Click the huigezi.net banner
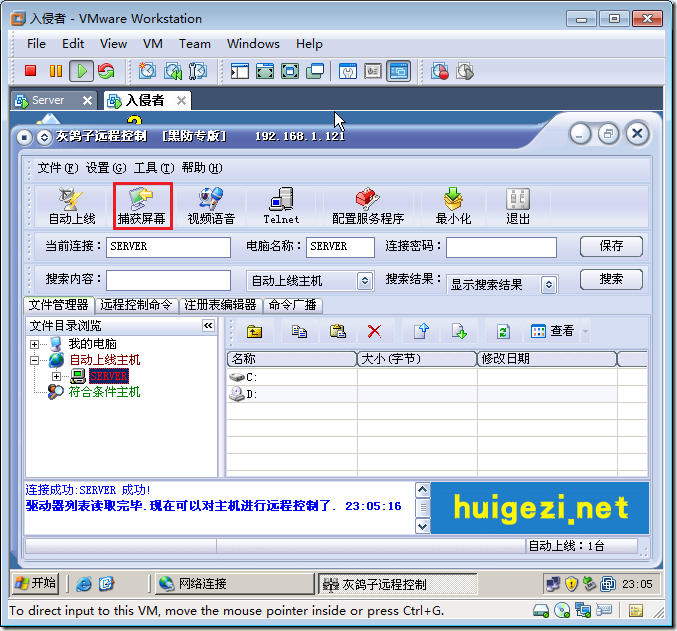The image size is (677, 631). tap(540, 508)
